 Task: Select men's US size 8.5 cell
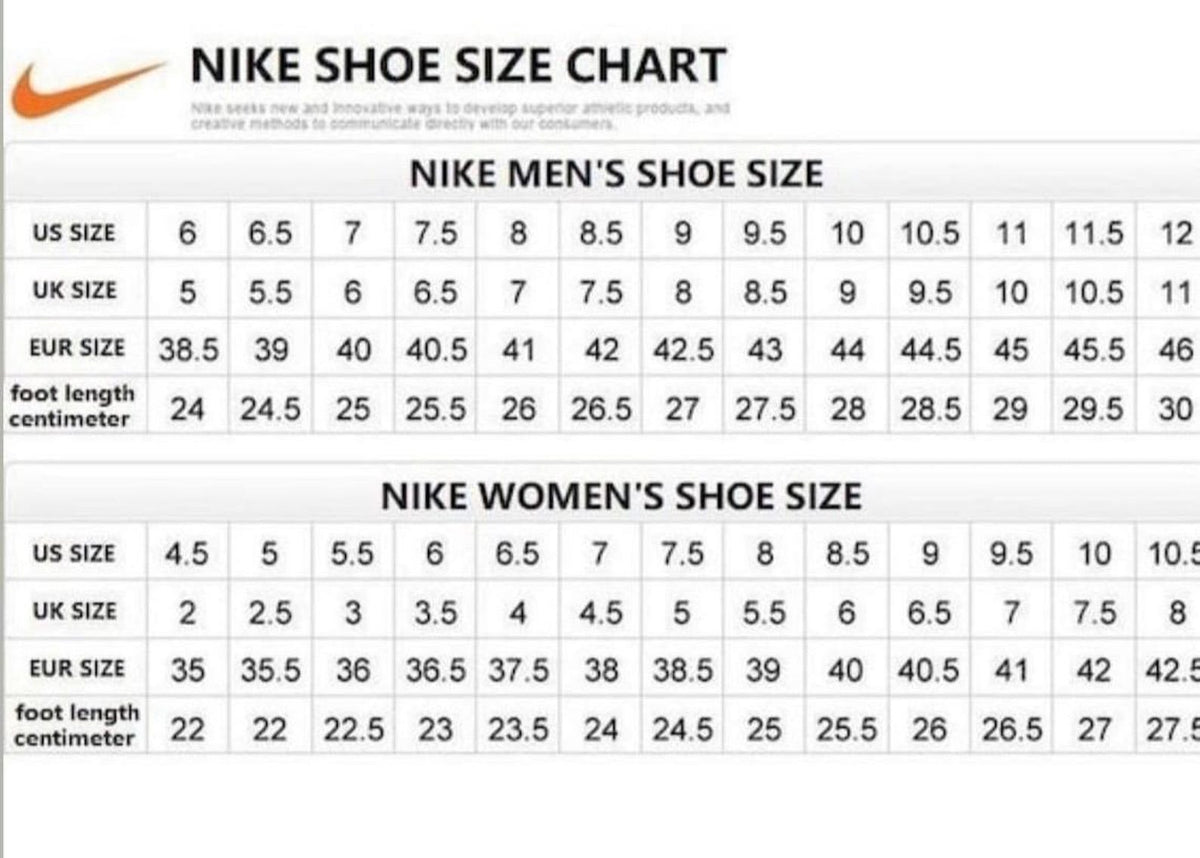600,234
